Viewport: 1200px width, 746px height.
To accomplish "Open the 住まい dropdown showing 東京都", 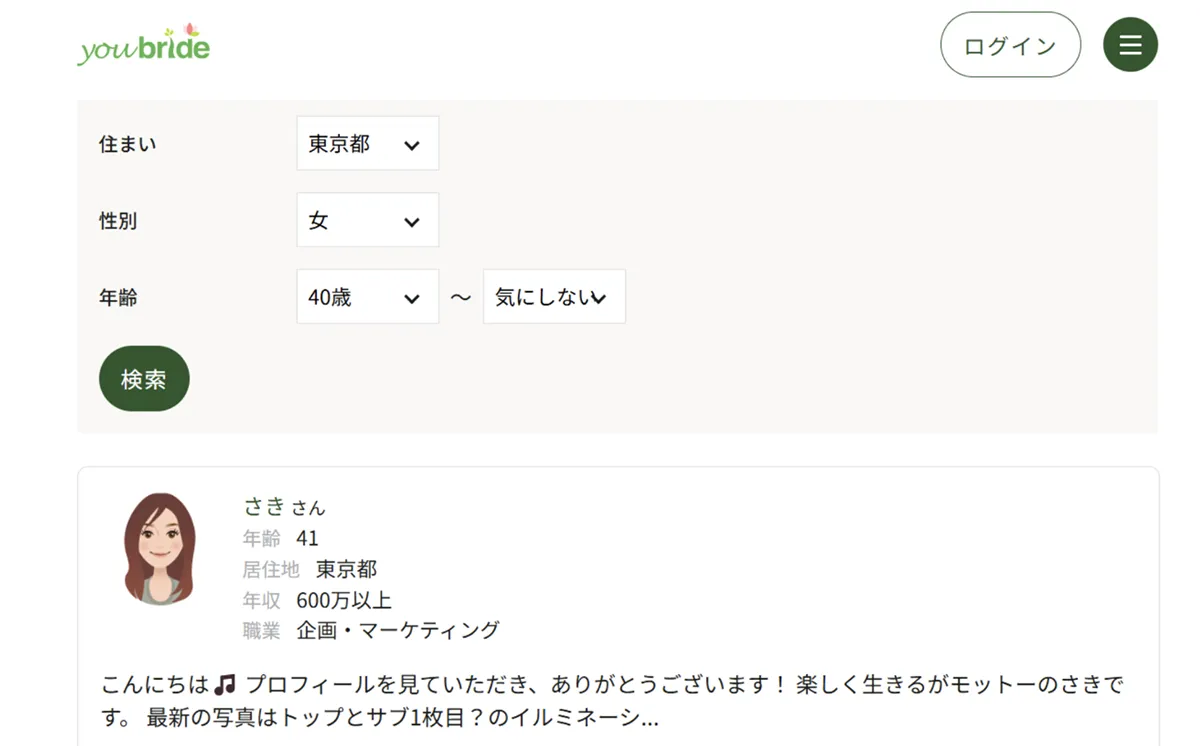I will 367,143.
